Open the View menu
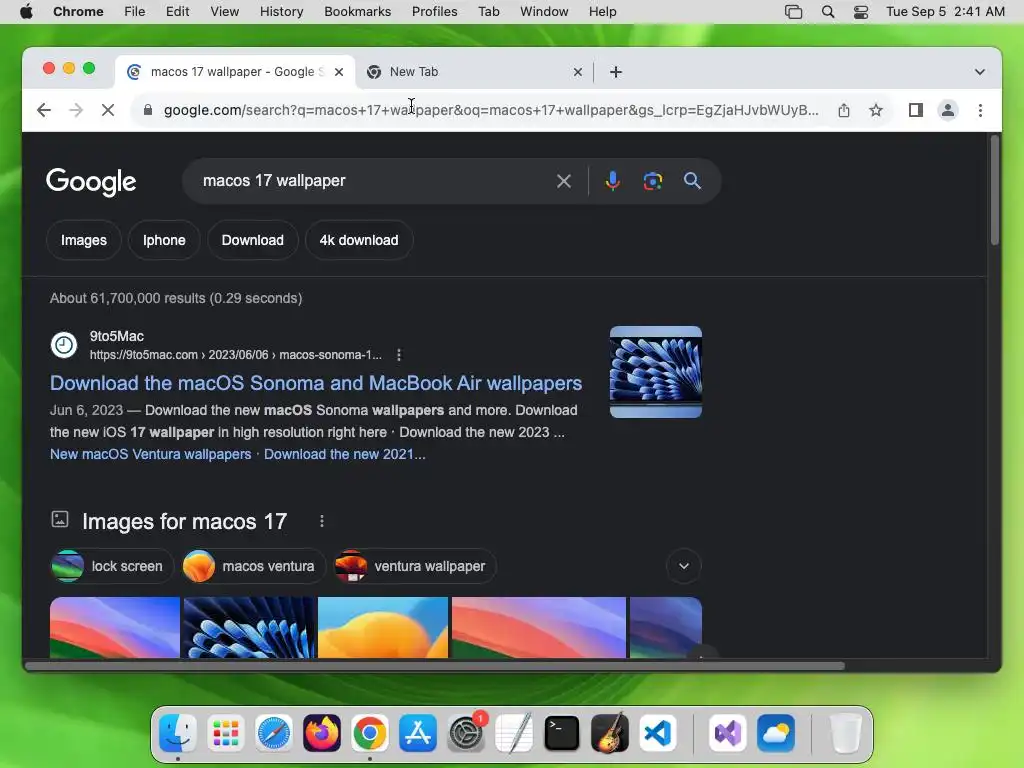The image size is (1024, 768). point(225,12)
